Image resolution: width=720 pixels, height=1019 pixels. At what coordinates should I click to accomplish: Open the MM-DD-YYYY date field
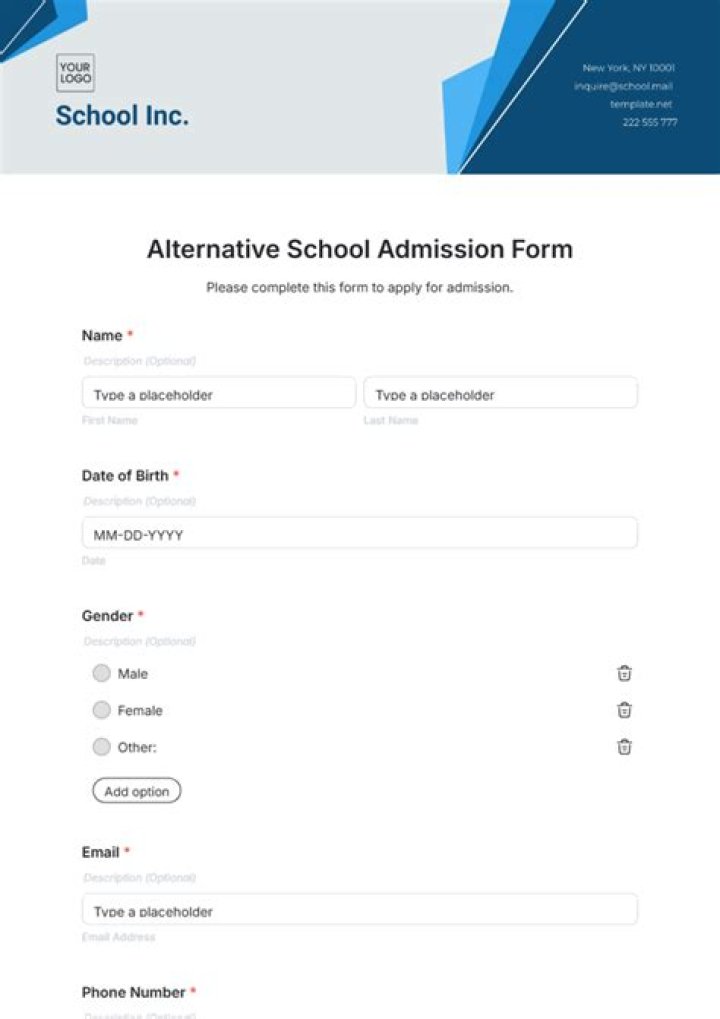pos(359,533)
